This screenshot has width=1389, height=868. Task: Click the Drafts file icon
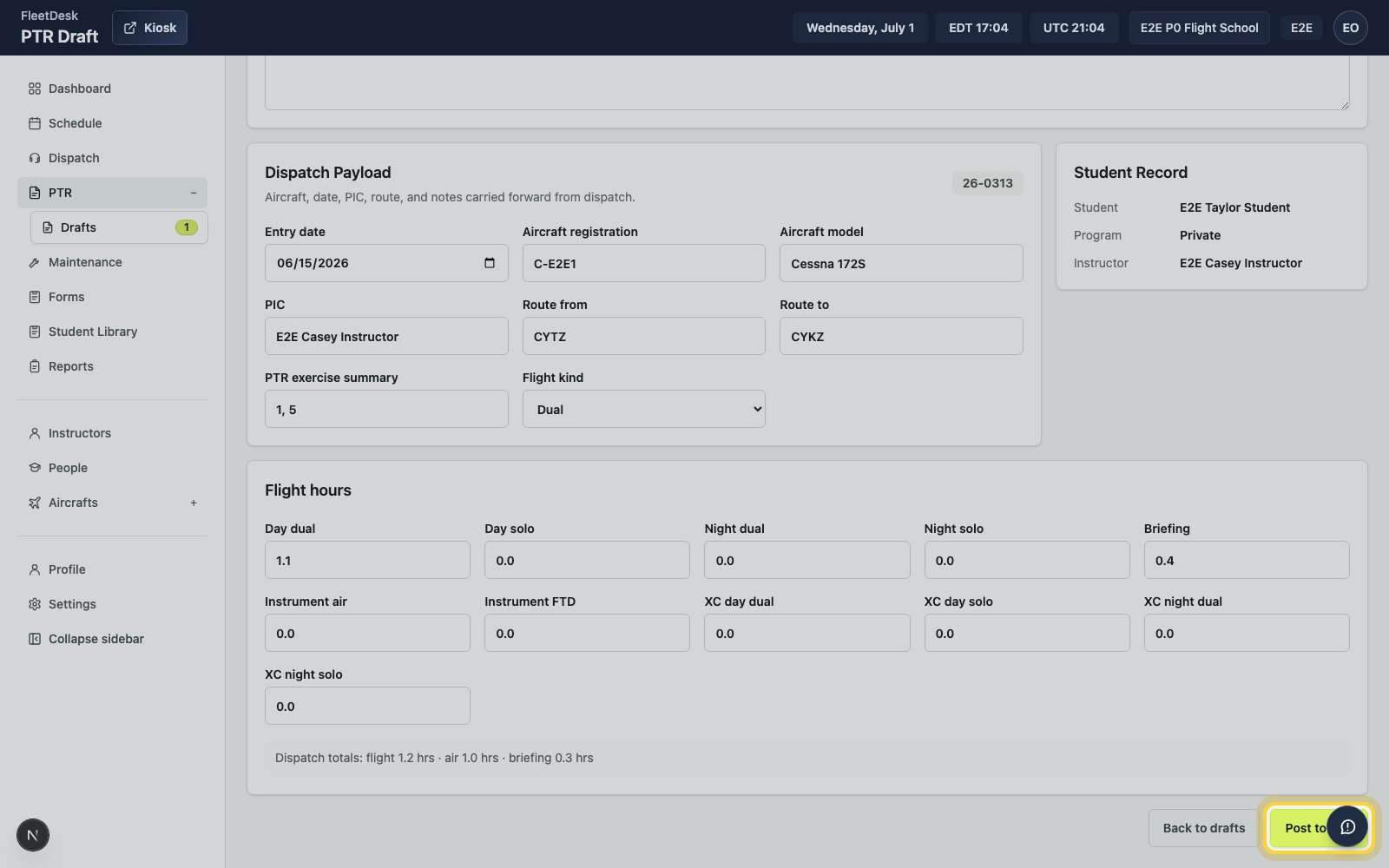coord(47,227)
